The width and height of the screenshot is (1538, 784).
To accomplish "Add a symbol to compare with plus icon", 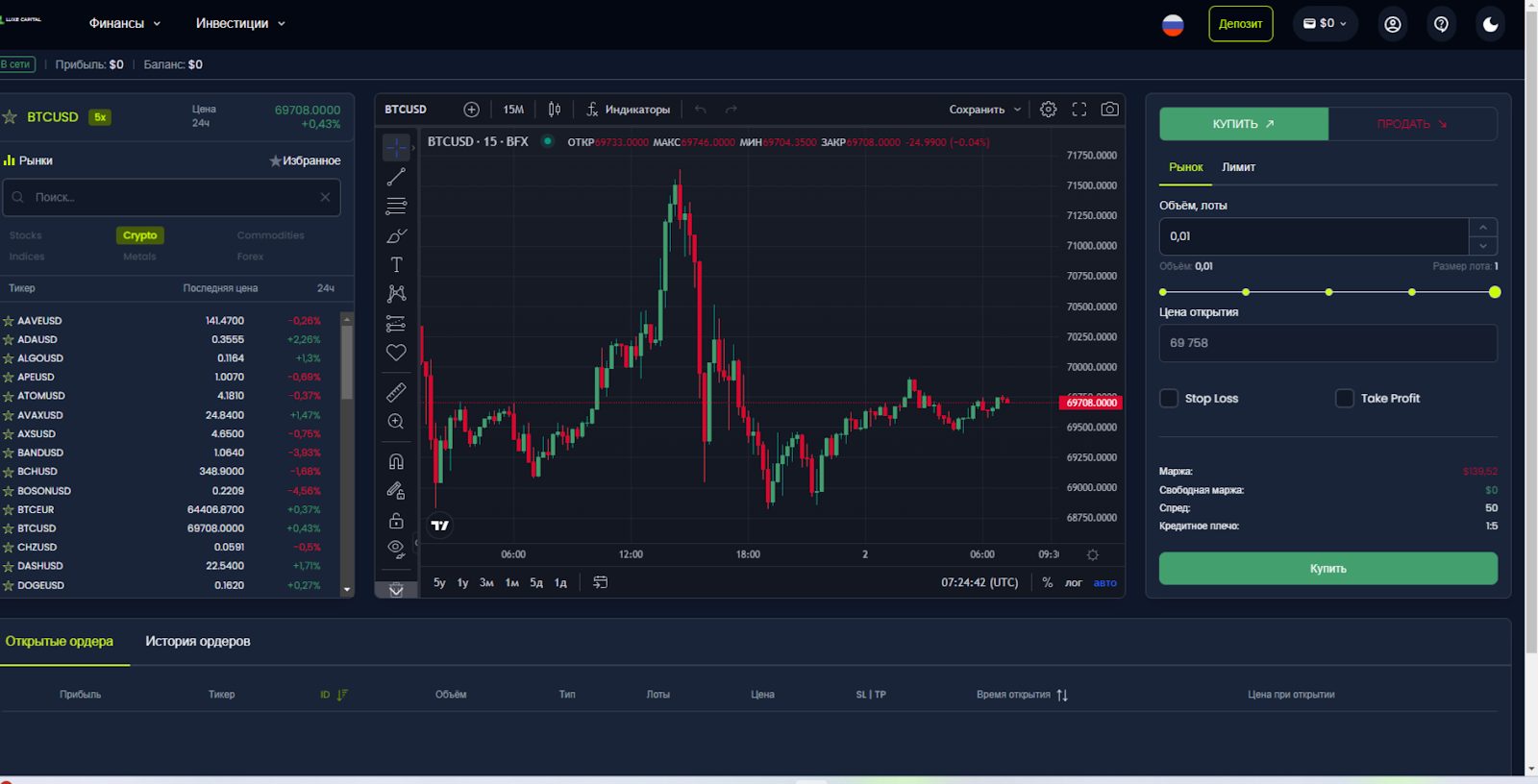I will 471,110.
